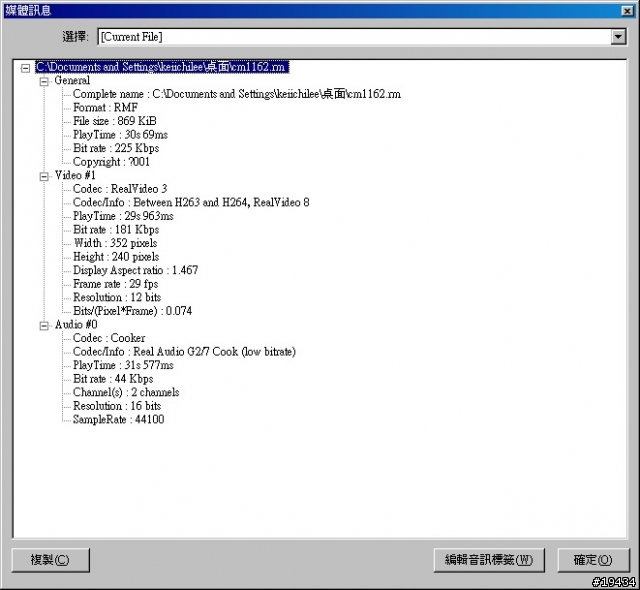Select 'PlayTime : 30s 69ms' row
Image resolution: width=640 pixels, height=590 pixels.
coord(120,135)
